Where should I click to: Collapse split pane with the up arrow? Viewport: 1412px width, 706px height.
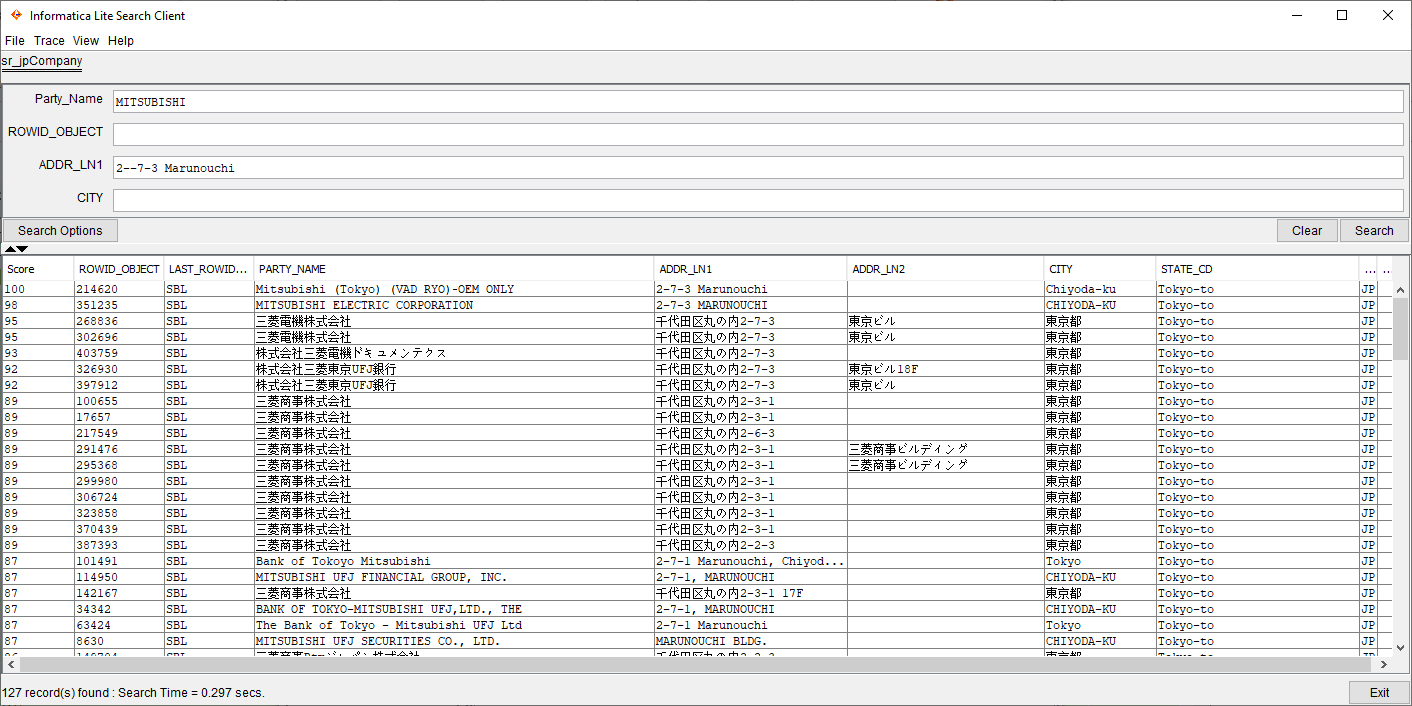[x=10, y=249]
